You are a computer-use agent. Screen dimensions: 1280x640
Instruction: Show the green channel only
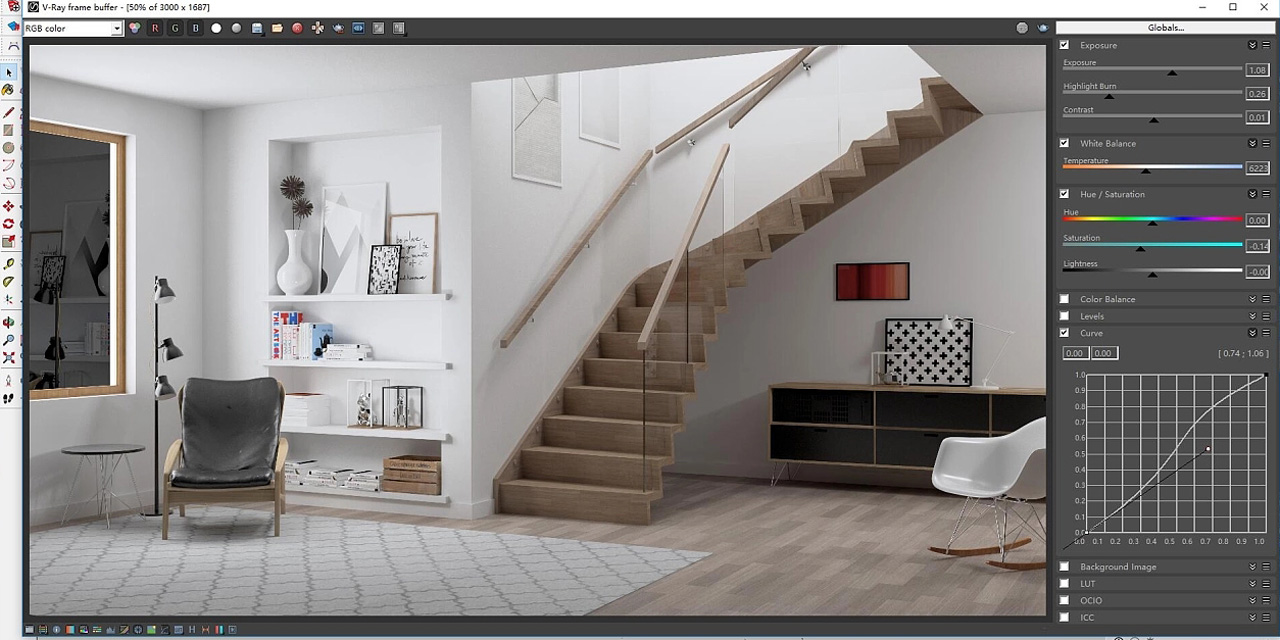(175, 27)
